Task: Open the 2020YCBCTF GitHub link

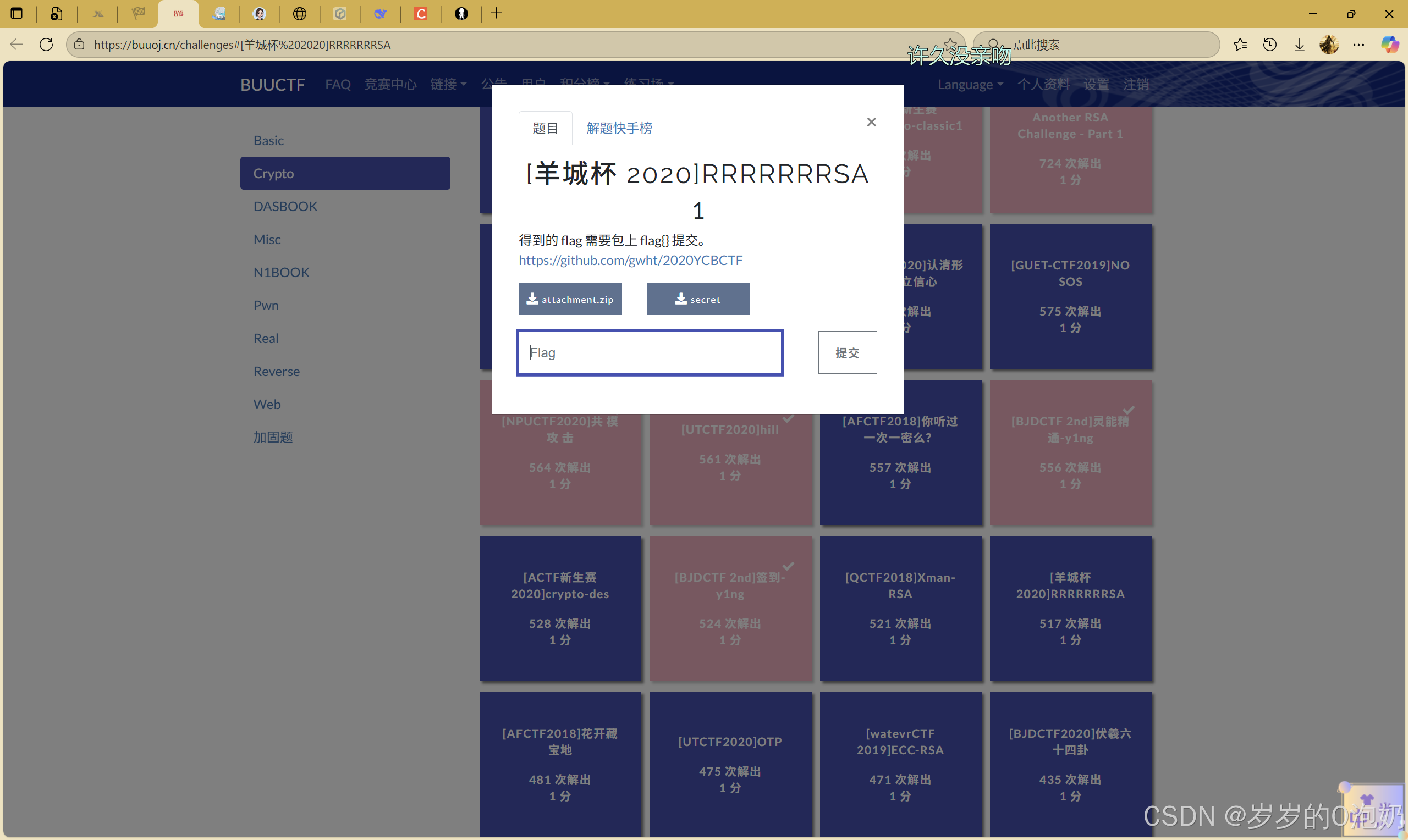Action: pos(630,261)
